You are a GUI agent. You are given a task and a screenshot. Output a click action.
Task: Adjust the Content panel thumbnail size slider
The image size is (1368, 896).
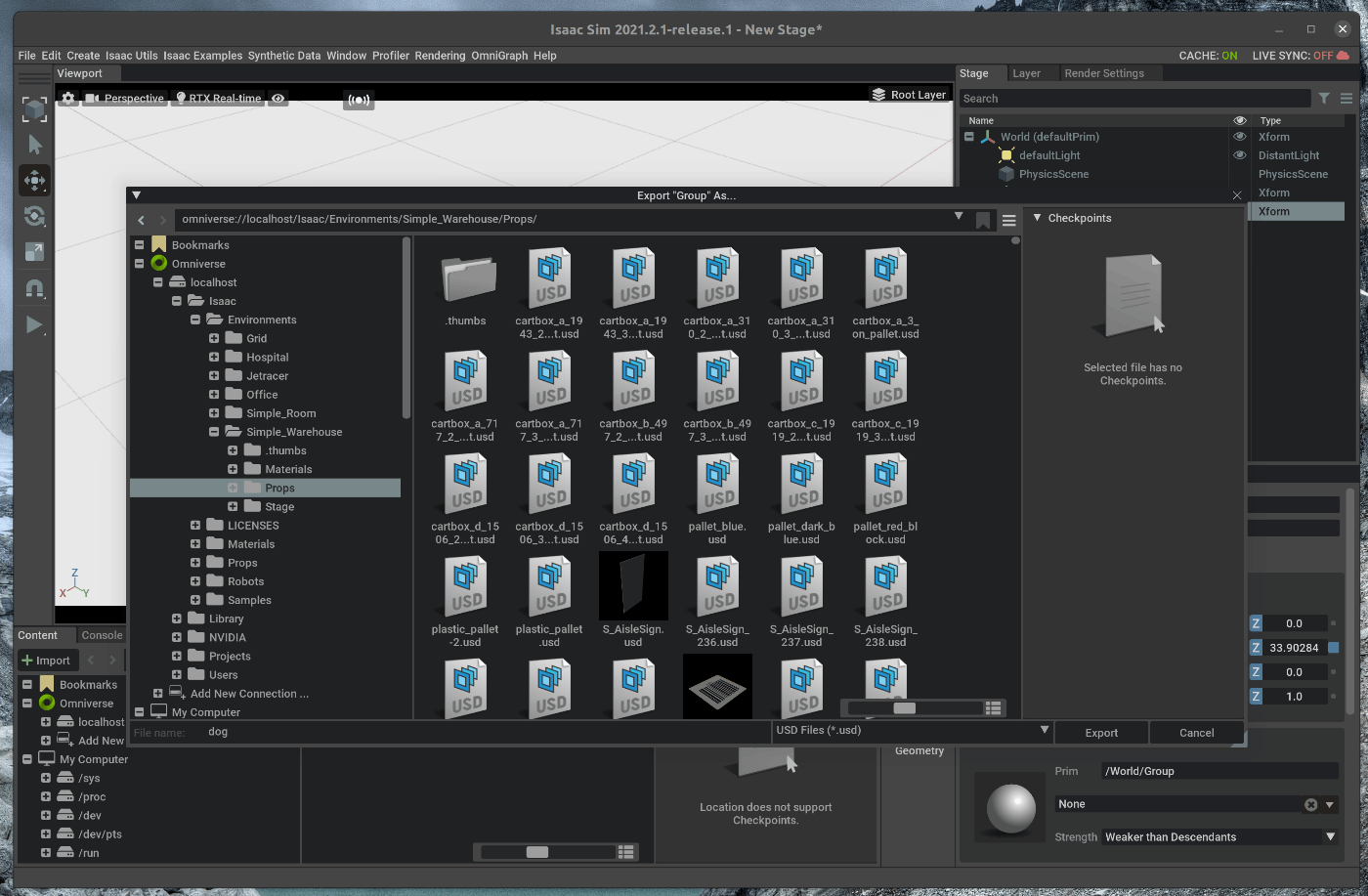pos(537,852)
